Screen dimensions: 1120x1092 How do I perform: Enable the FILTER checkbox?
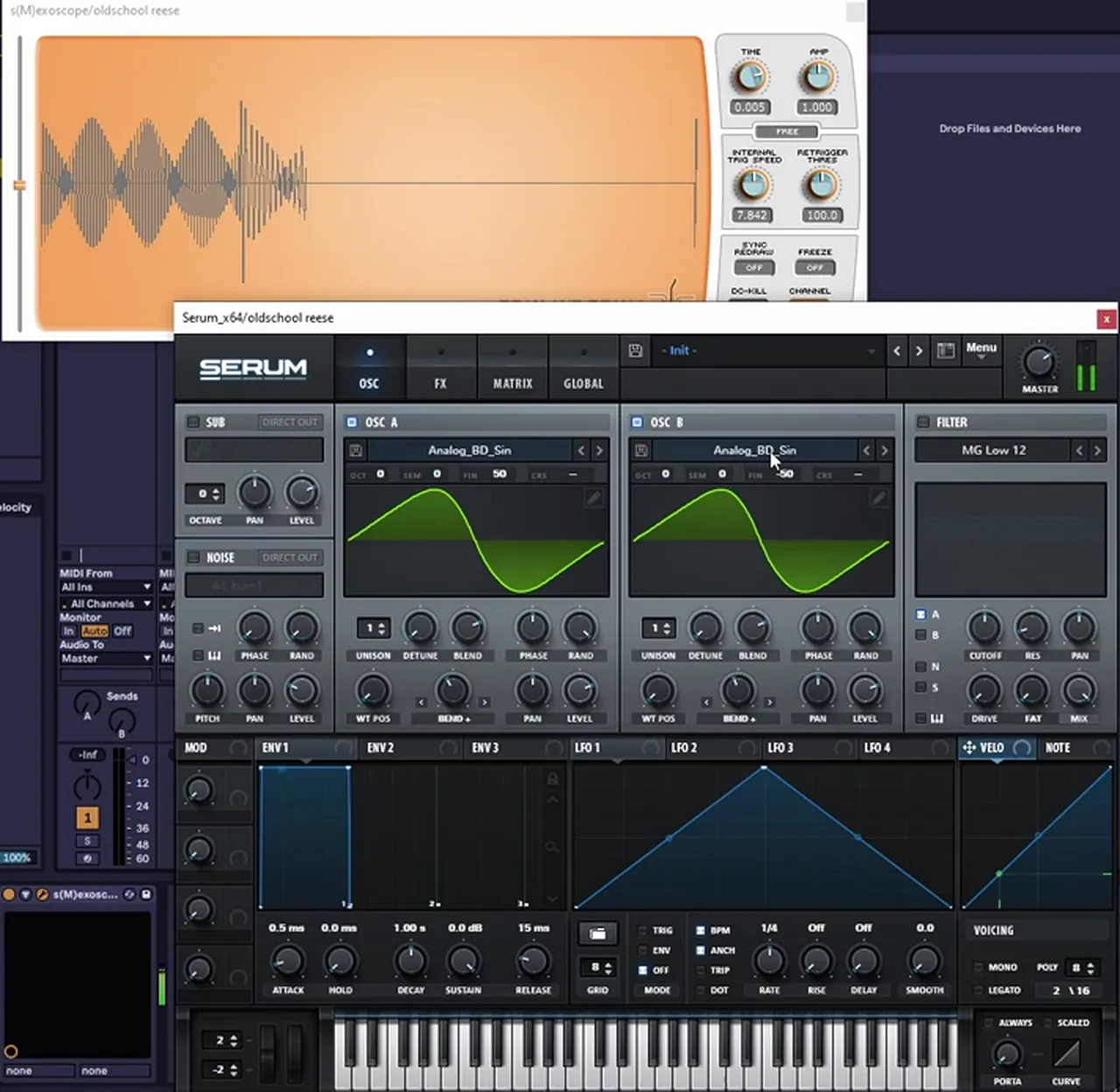coord(922,423)
